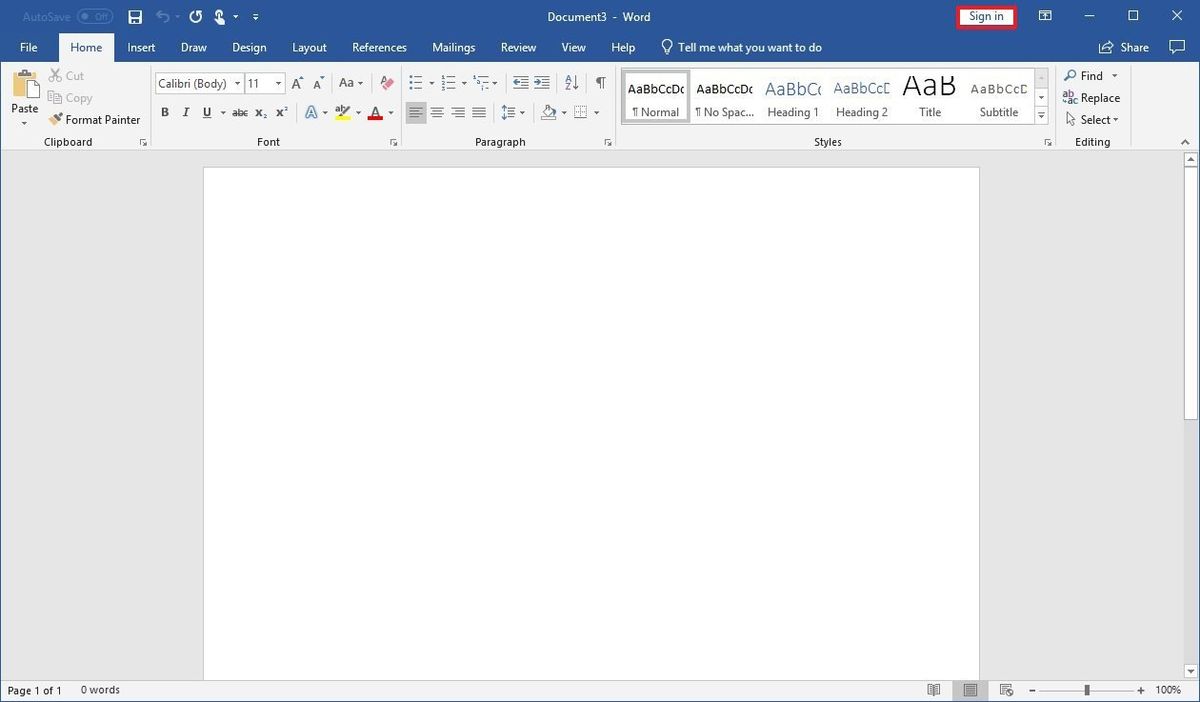Select the bullets list icon

coord(415,82)
